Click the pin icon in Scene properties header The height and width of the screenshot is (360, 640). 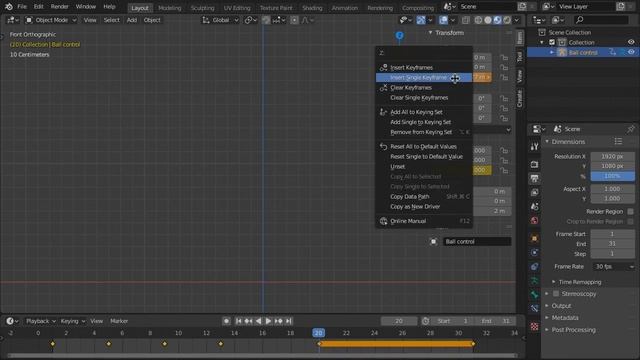point(631,129)
